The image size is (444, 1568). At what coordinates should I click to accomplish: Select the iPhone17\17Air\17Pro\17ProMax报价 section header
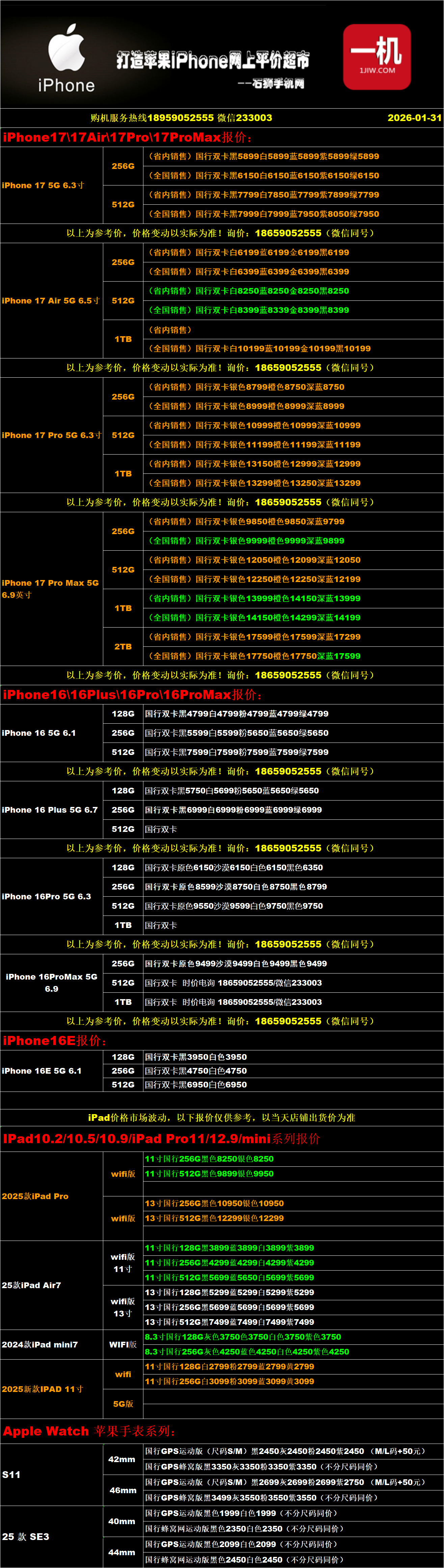pos(127,138)
